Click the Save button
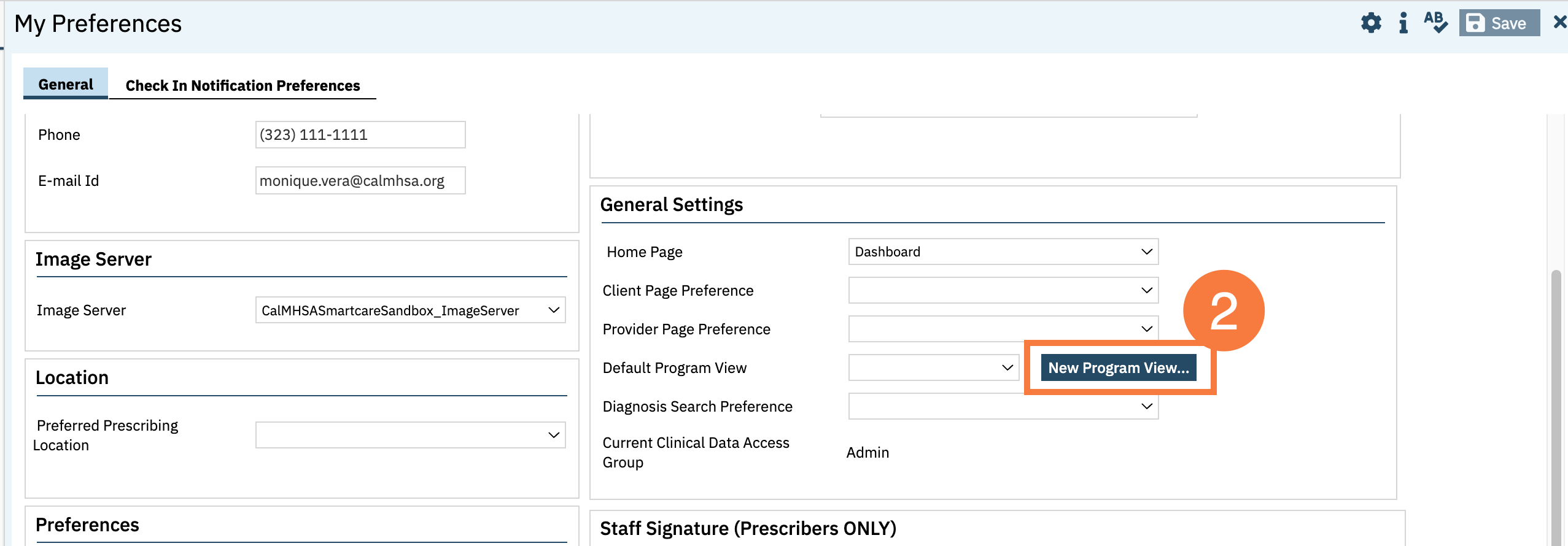The image size is (1568, 546). click(x=1499, y=23)
